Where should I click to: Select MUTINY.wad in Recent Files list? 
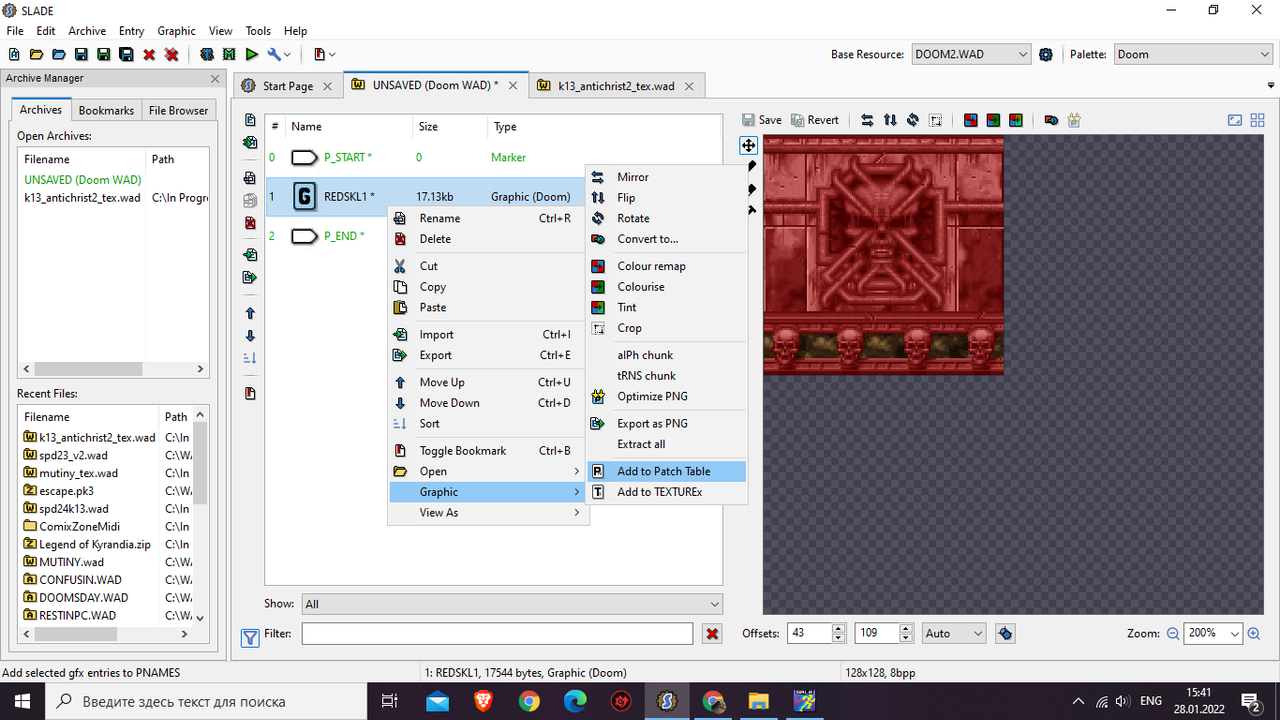point(71,562)
